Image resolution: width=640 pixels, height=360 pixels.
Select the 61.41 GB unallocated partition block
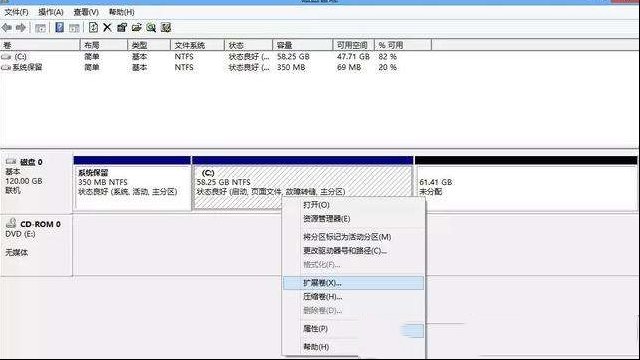tap(526, 183)
